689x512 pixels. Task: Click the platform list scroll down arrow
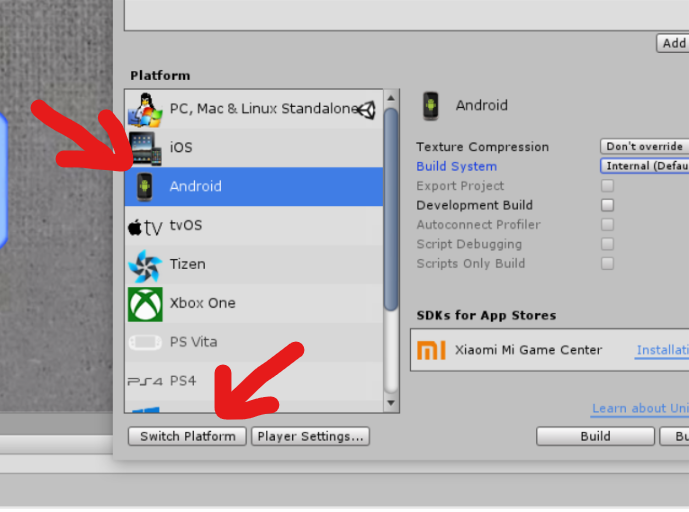point(391,403)
